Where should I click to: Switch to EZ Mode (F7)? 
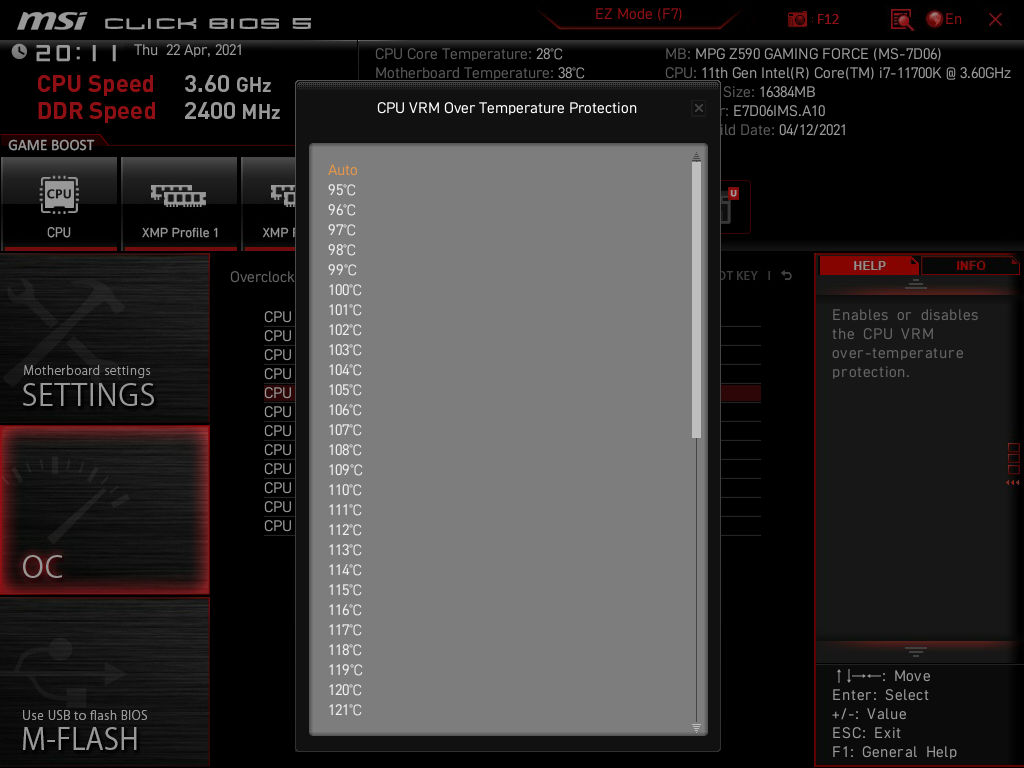click(638, 14)
